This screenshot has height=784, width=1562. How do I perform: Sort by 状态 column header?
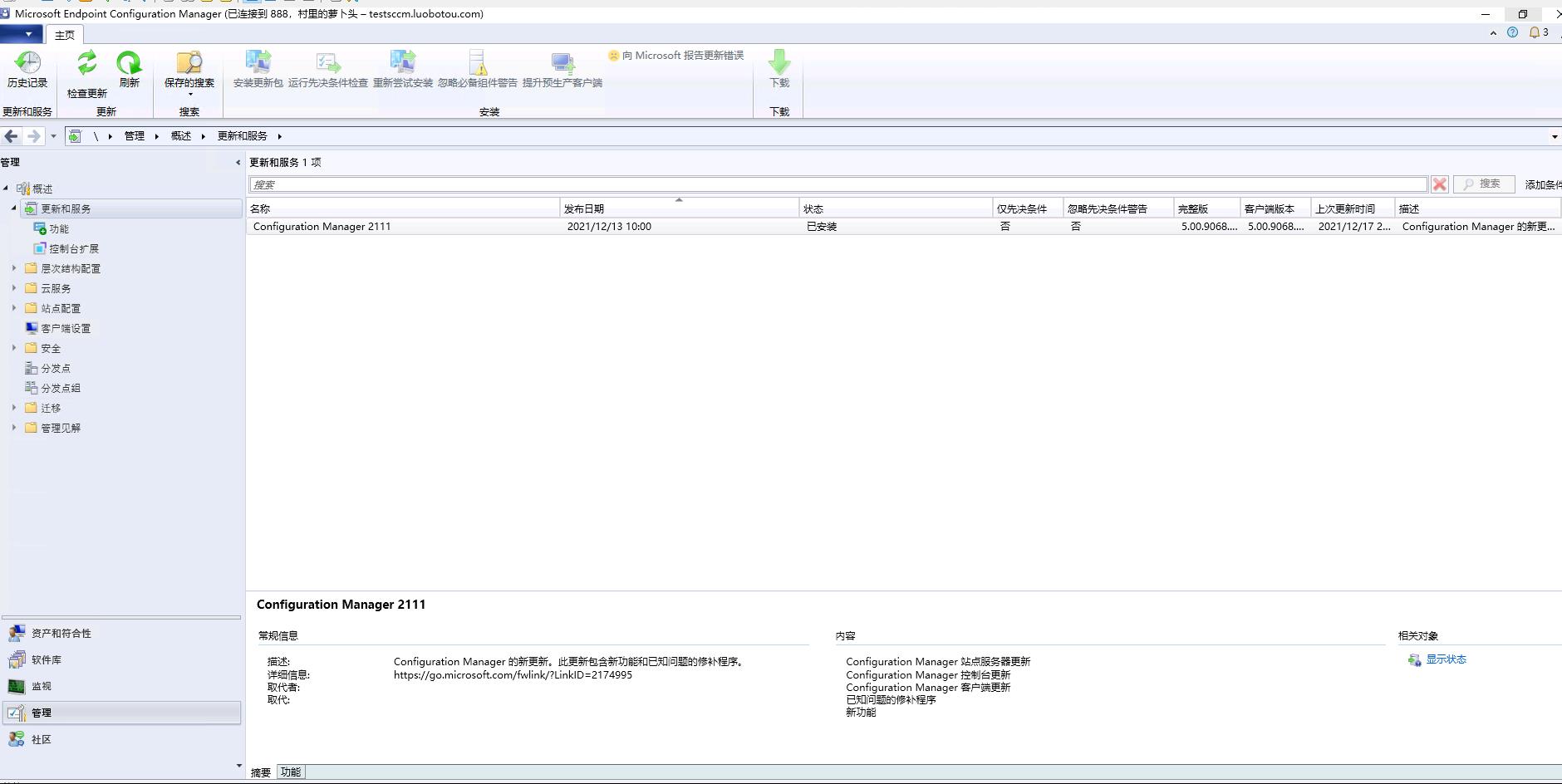[x=896, y=208]
